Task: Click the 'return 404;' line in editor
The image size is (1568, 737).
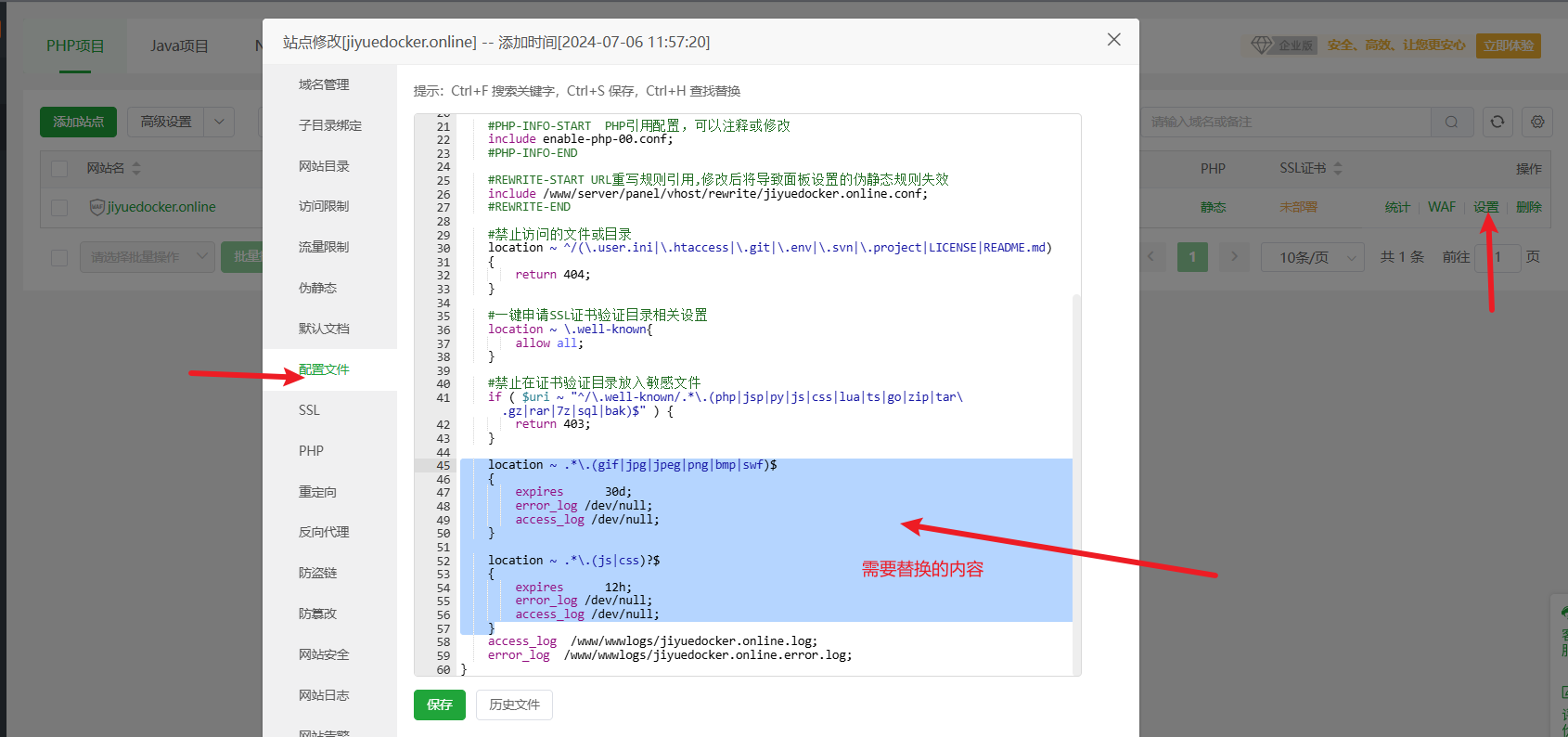Action: (553, 275)
